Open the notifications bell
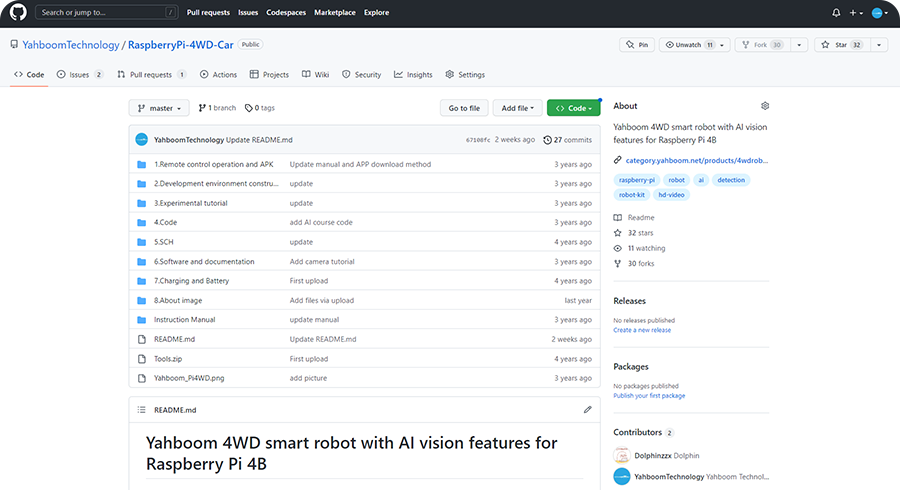The image size is (900, 490). click(836, 13)
